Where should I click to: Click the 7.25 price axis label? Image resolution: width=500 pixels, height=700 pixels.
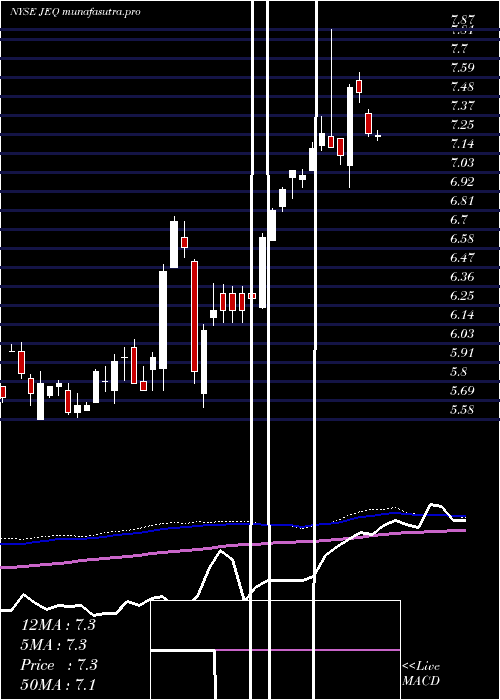pos(462,125)
